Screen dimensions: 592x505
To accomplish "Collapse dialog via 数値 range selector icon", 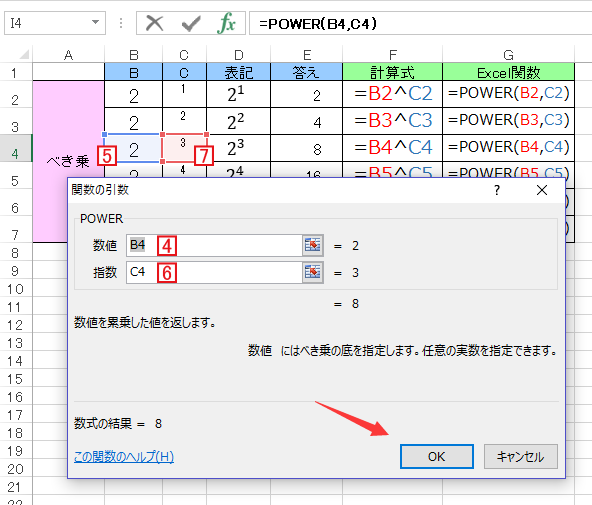I will coord(313,245).
